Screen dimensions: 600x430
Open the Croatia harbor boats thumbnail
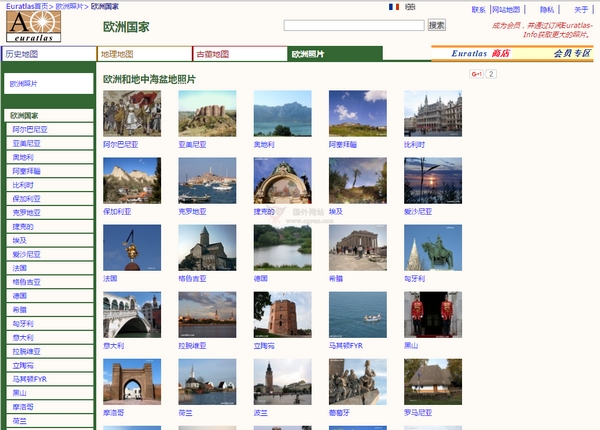click(x=207, y=181)
